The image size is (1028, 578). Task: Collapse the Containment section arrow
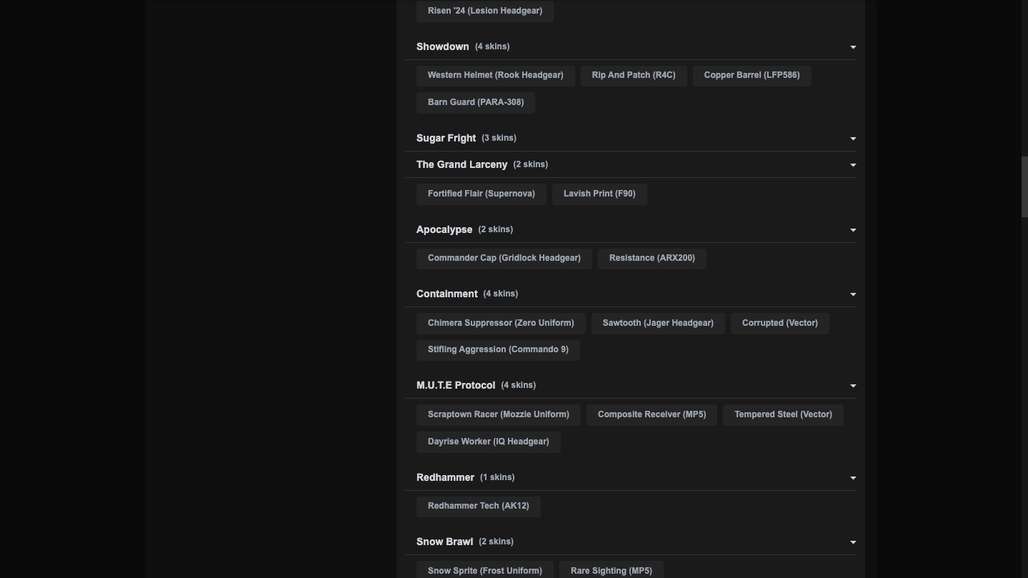[x=853, y=294]
